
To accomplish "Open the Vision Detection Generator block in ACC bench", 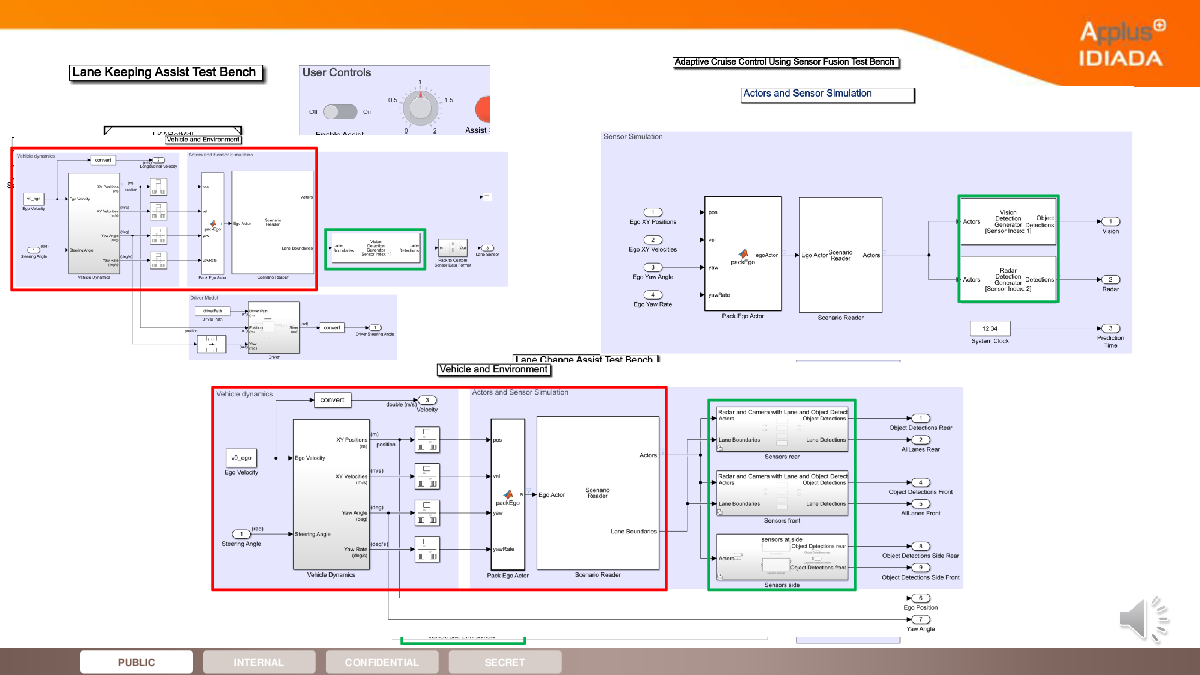I will pyautogui.click(x=1007, y=219).
